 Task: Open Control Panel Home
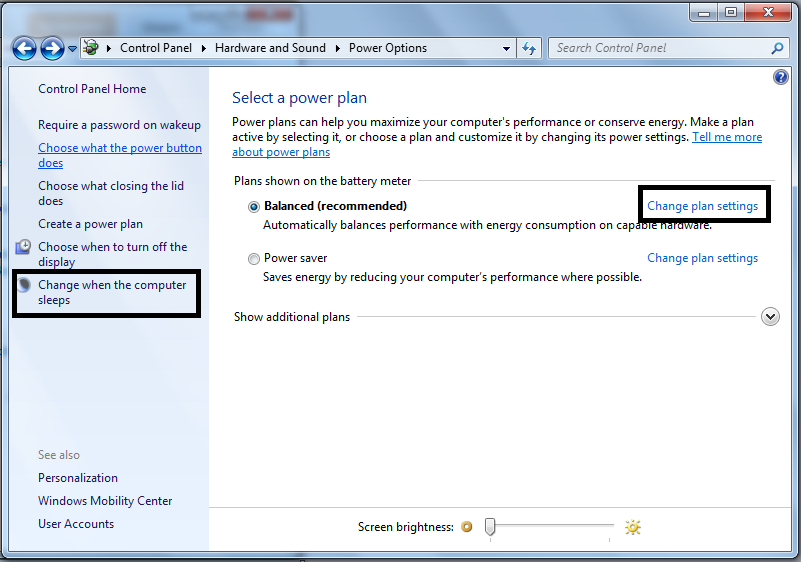coord(92,89)
